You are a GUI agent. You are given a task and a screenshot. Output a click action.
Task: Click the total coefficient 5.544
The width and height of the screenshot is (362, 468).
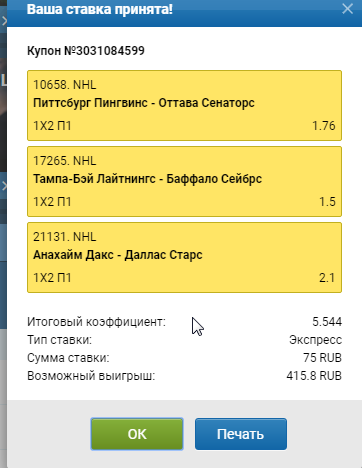(327, 322)
